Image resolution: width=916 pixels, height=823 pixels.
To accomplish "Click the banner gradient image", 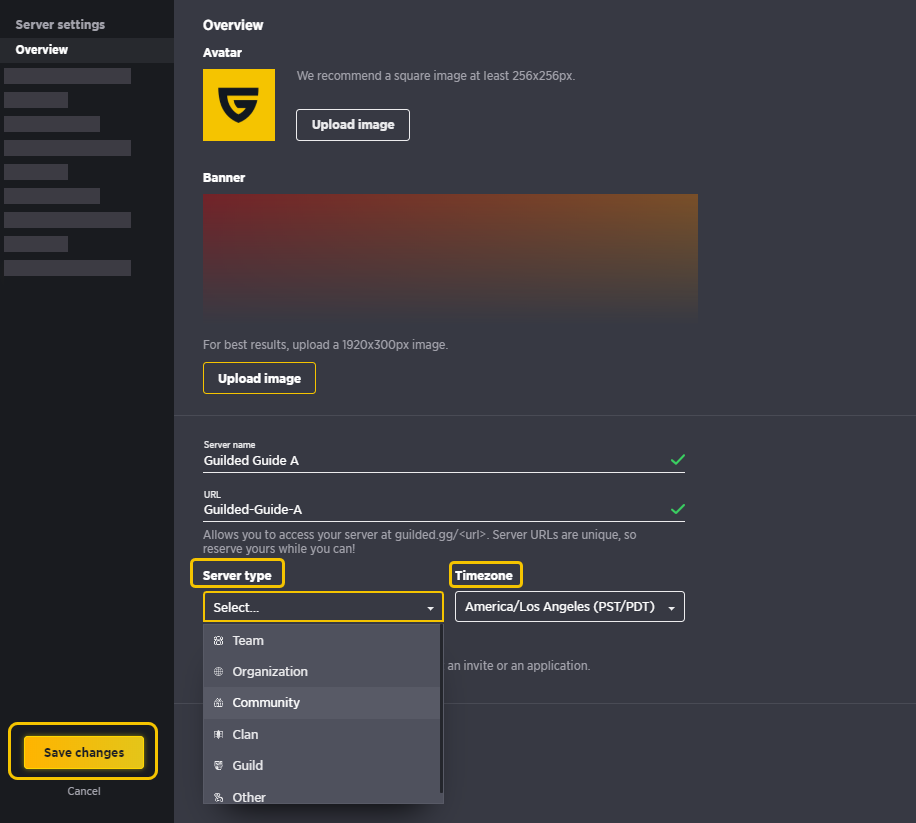I will coord(450,257).
